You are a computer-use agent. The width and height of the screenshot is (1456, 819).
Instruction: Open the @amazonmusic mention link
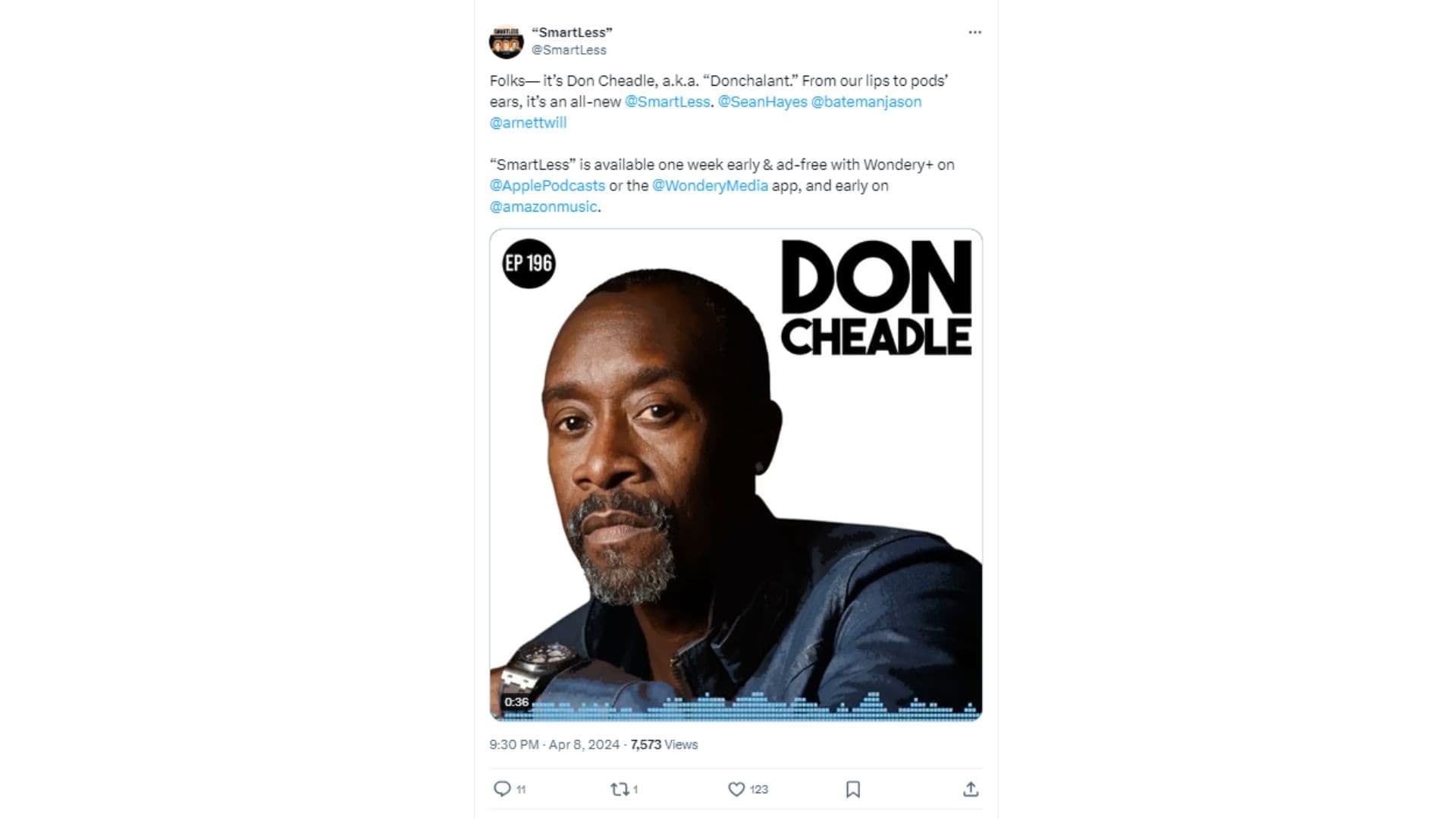544,206
